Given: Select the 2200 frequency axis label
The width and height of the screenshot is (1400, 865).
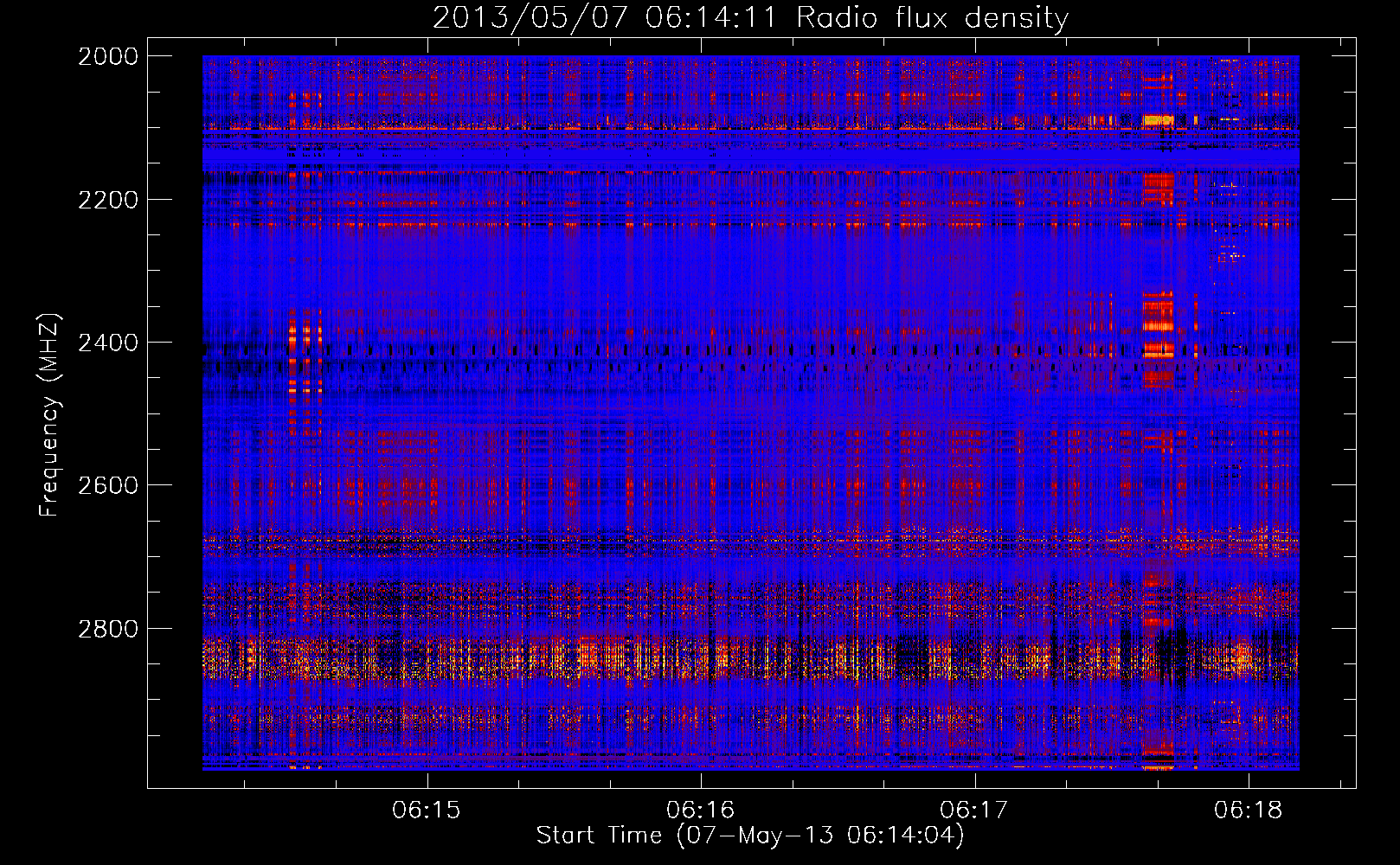Looking at the screenshot, I should click(108, 200).
